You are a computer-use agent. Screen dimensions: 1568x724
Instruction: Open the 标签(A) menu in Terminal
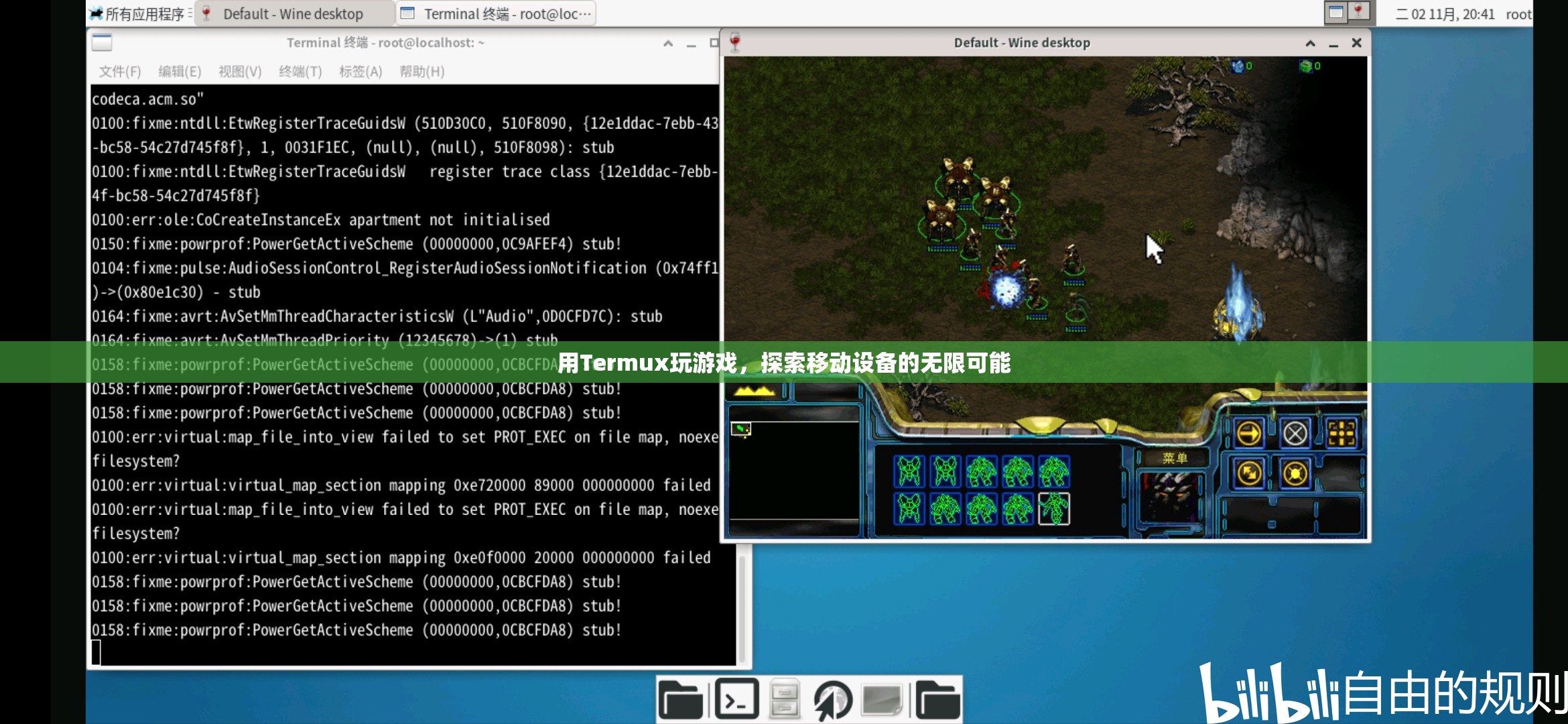[361, 72]
